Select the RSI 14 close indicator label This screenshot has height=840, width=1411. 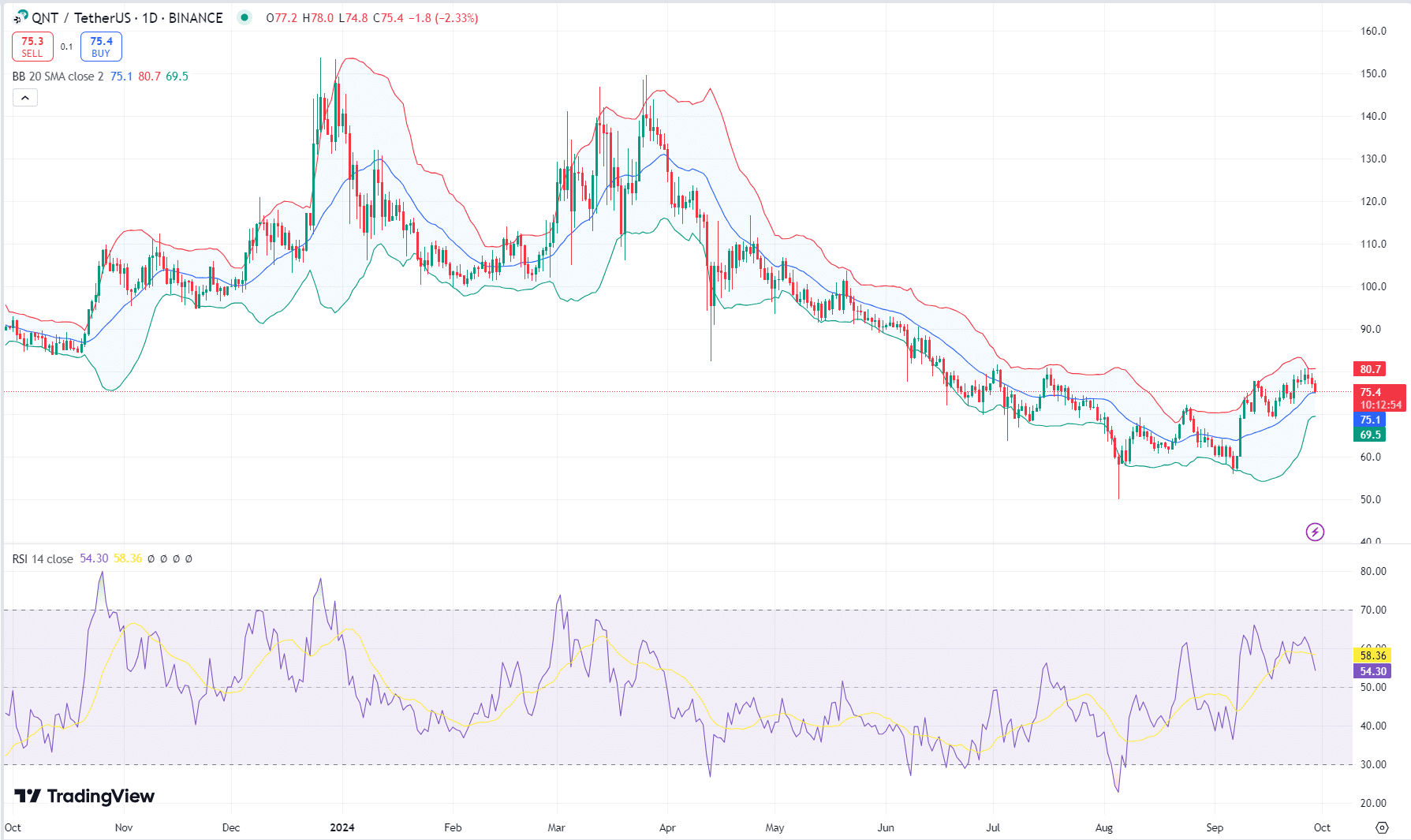(43, 558)
